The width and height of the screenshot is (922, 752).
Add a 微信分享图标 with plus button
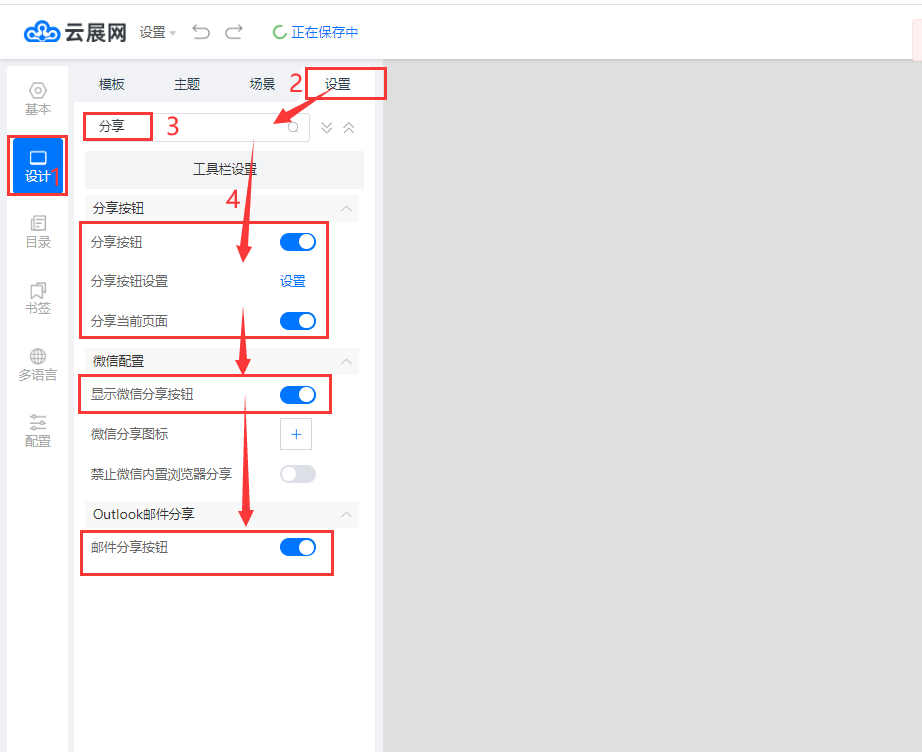tap(296, 435)
